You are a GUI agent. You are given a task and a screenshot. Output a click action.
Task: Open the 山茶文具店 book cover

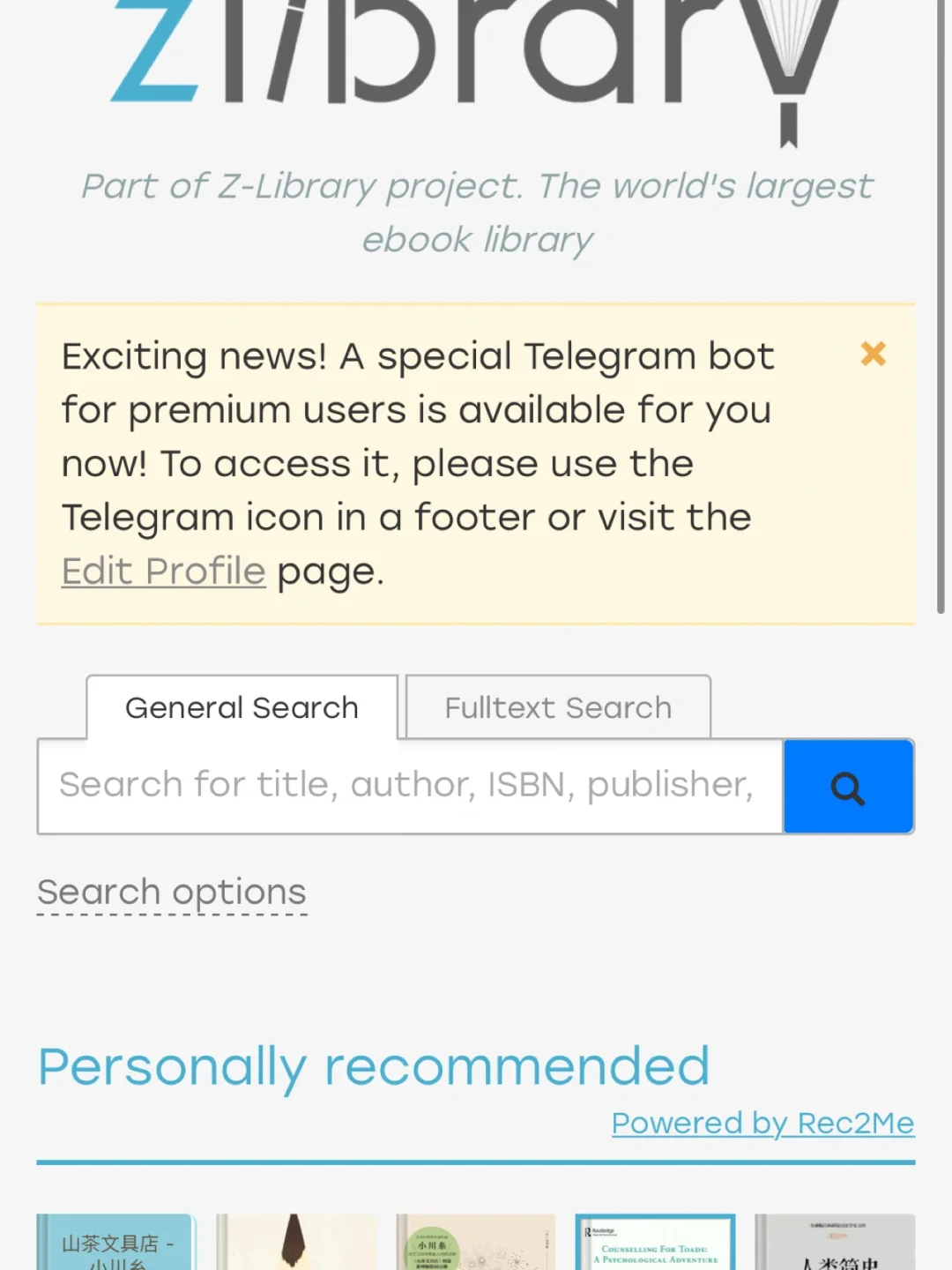tap(115, 1242)
